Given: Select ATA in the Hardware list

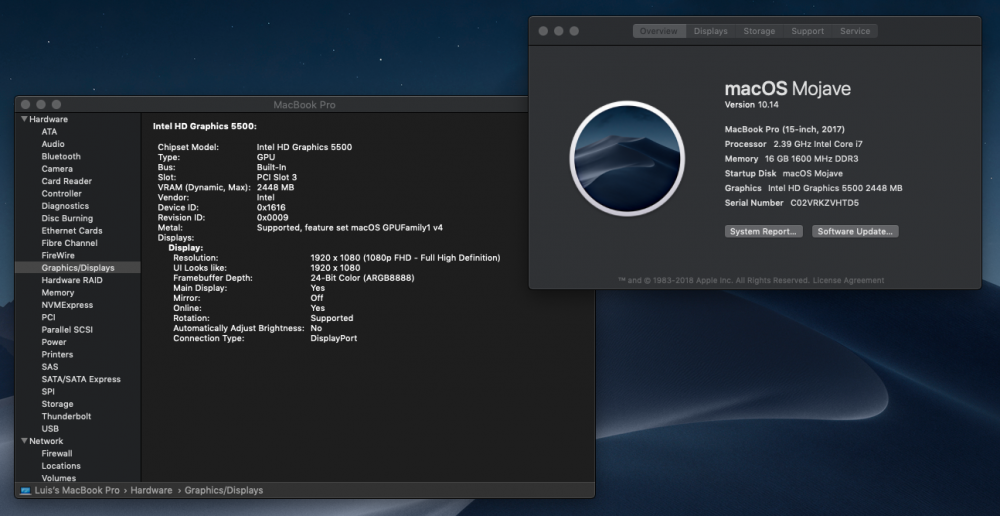Looking at the screenshot, I should pyautogui.click(x=49, y=131).
